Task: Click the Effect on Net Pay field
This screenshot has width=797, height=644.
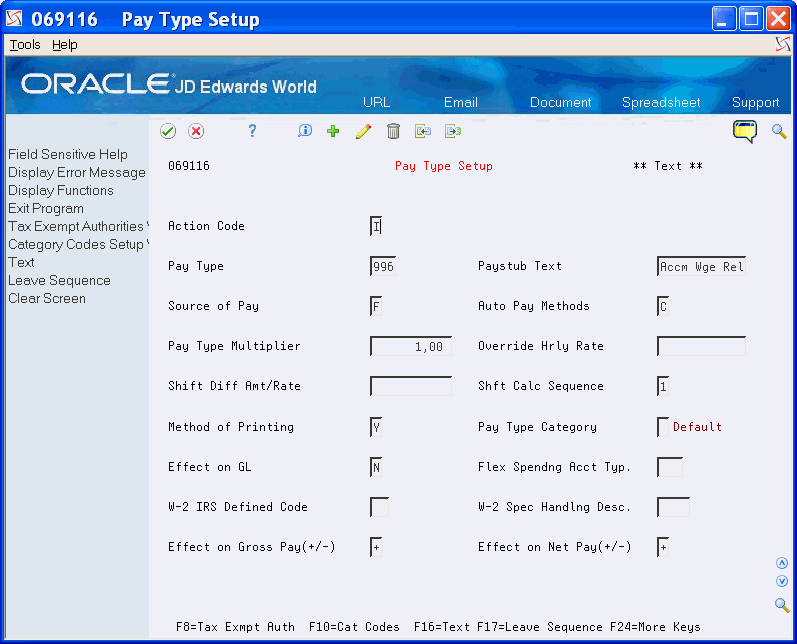Action: (663, 547)
